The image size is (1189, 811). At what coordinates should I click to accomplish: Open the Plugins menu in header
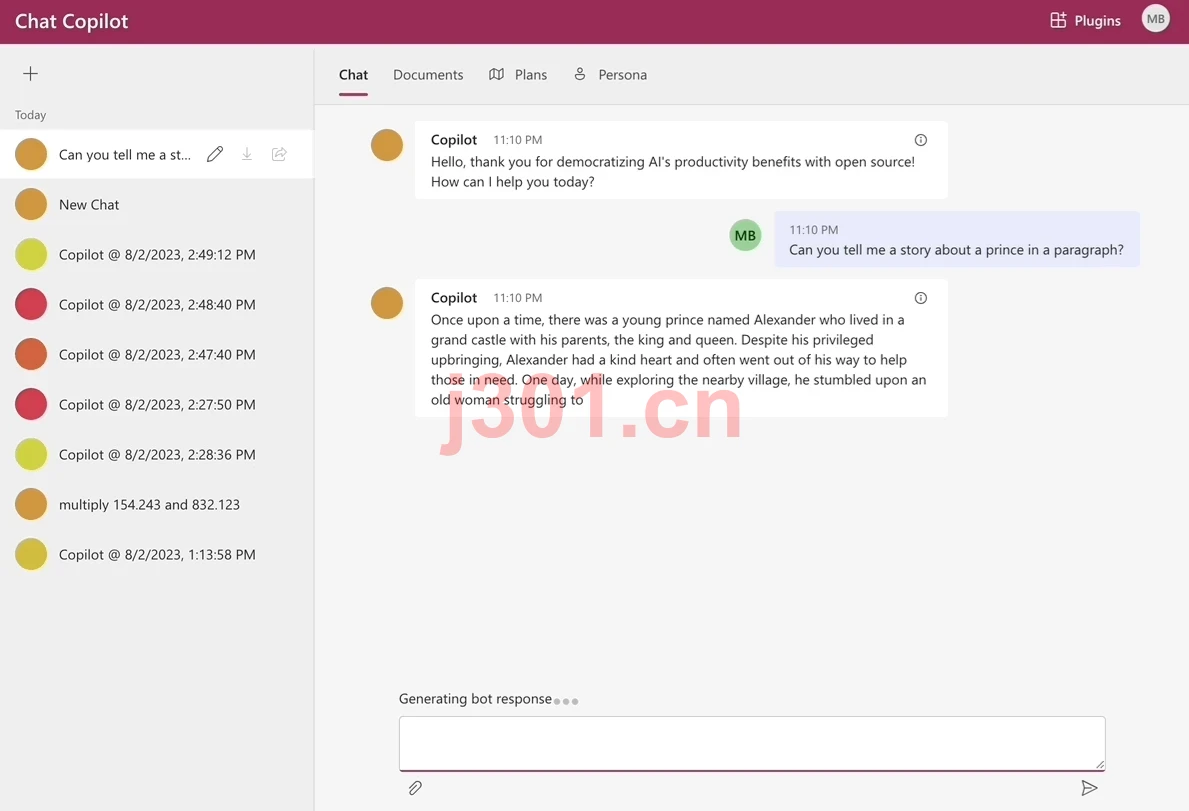tap(1085, 20)
